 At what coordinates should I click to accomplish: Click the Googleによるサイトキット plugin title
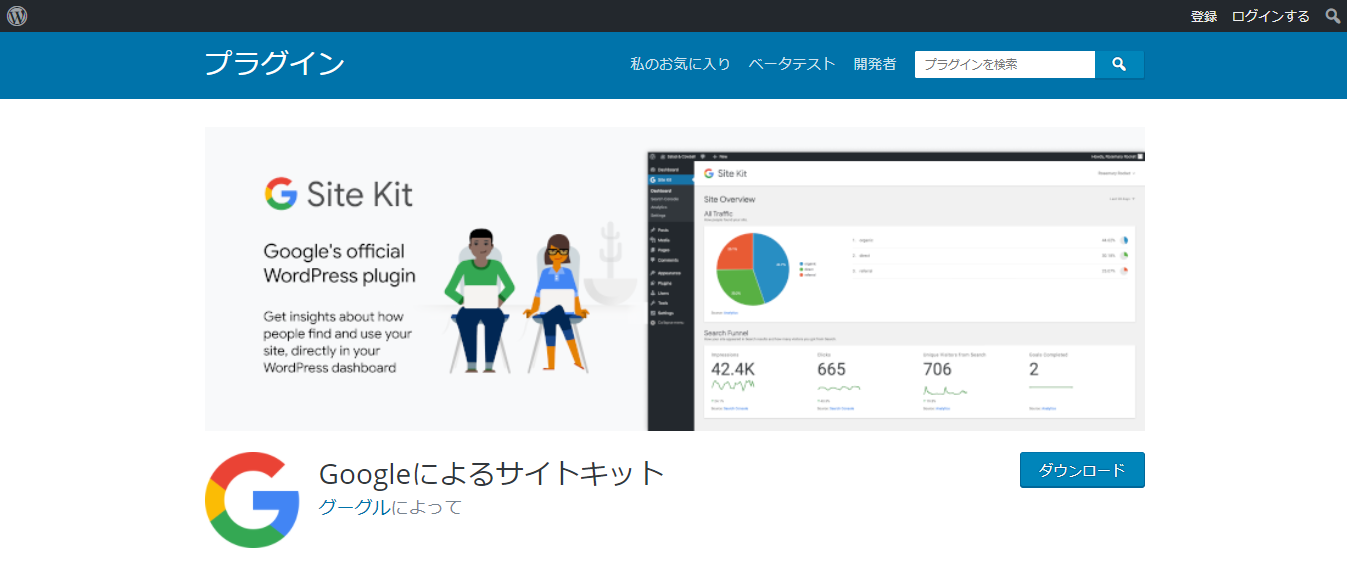[492, 473]
